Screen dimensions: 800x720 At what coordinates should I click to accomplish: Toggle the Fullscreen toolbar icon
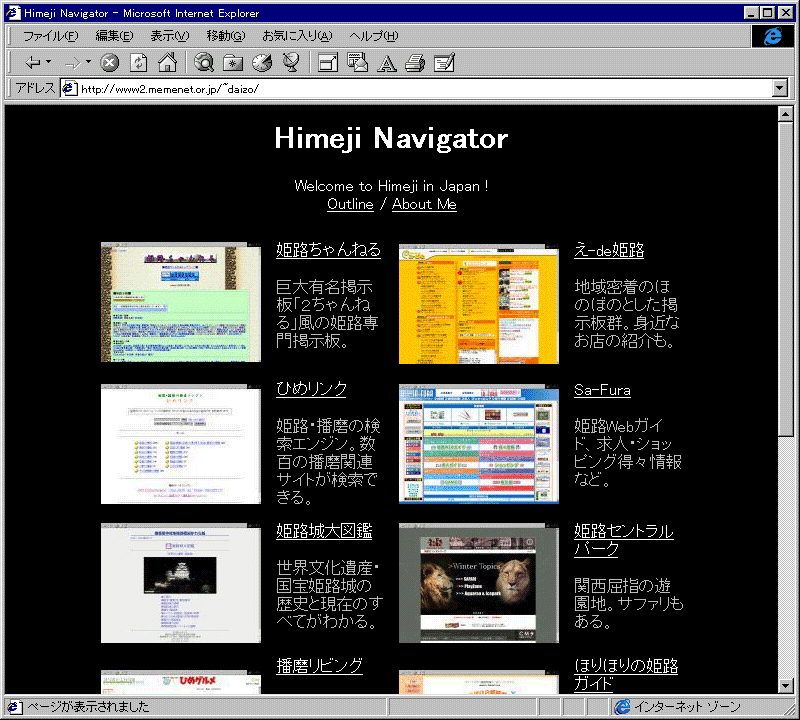(328, 63)
